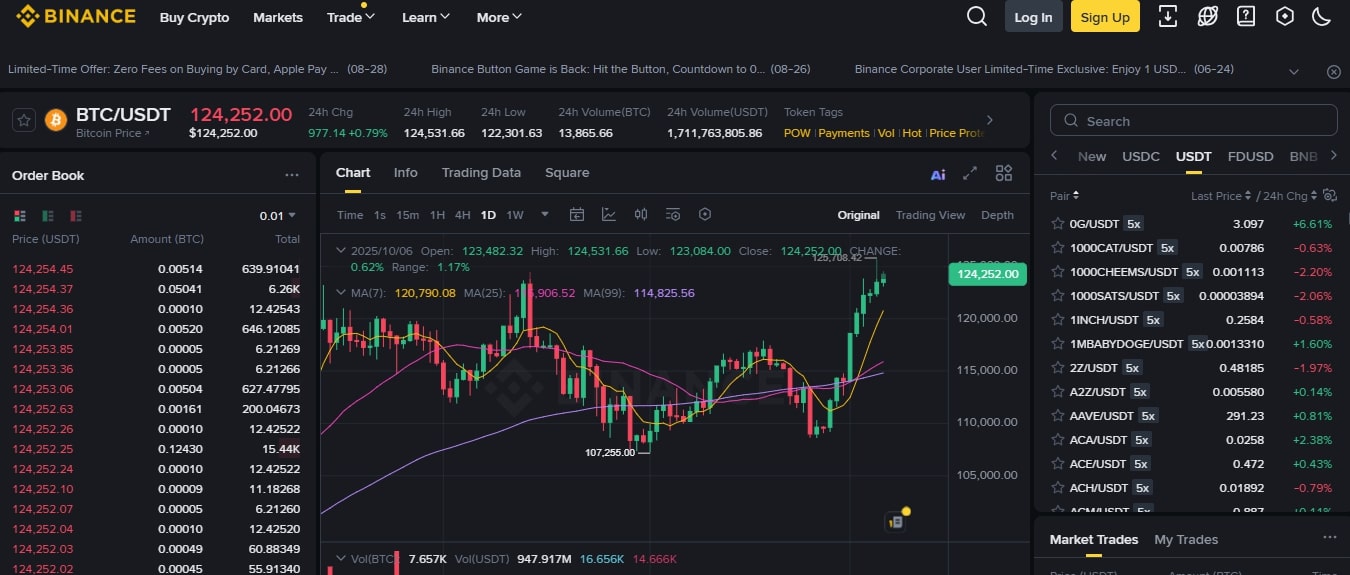Open the More menu dropdown

tap(499, 17)
